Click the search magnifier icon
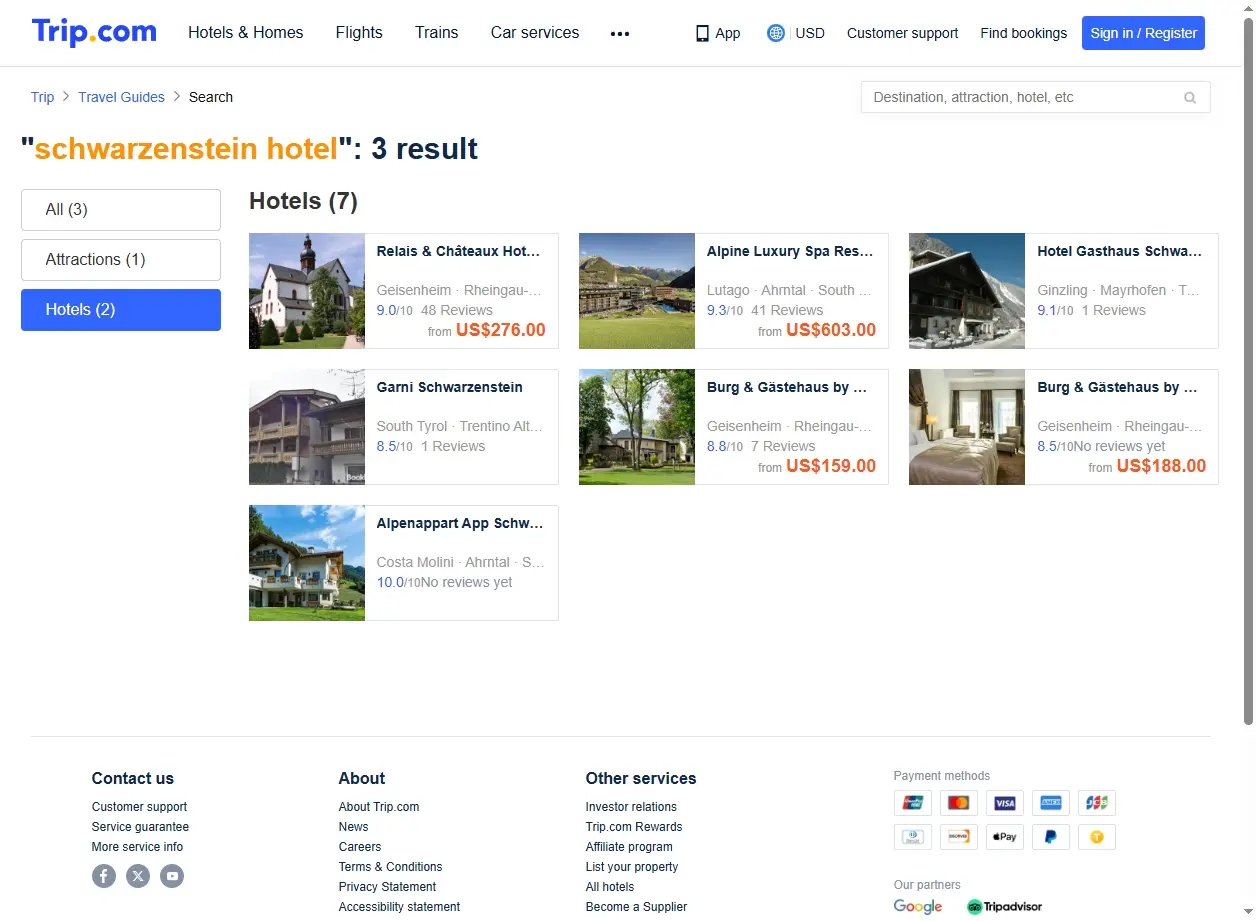Image resolution: width=1256 pixels, height=921 pixels. [1190, 97]
